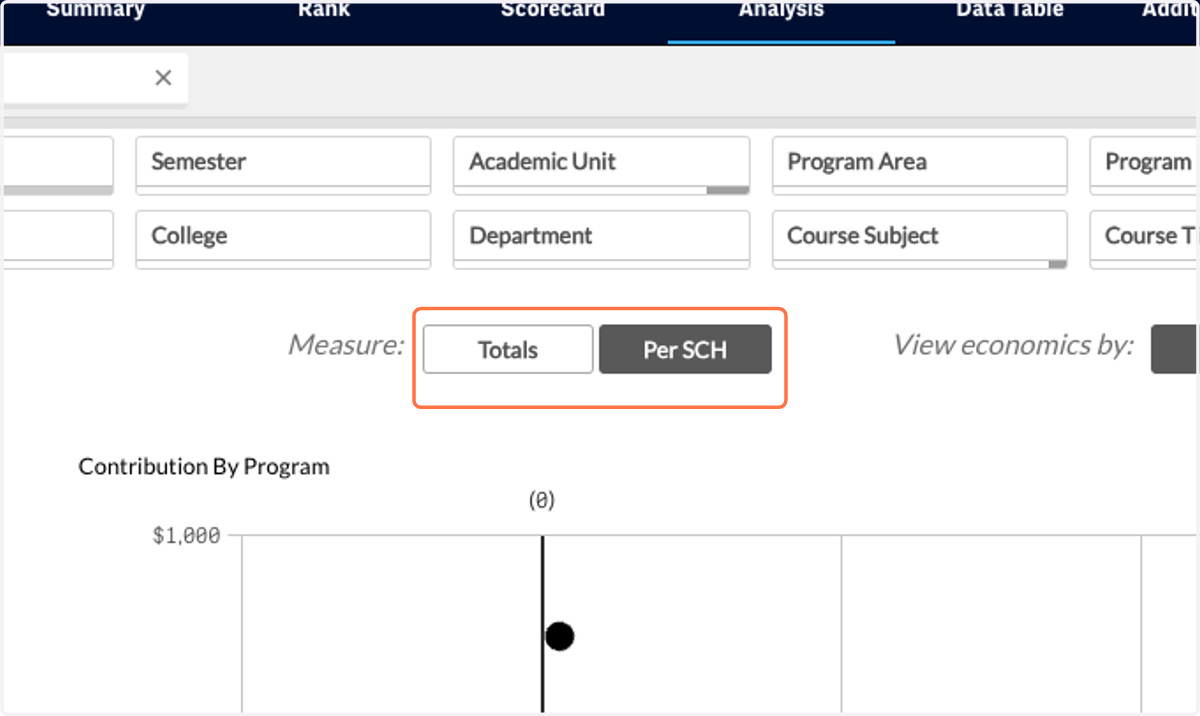Select the Per SCH measure
The height and width of the screenshot is (716, 1200).
[x=685, y=350]
